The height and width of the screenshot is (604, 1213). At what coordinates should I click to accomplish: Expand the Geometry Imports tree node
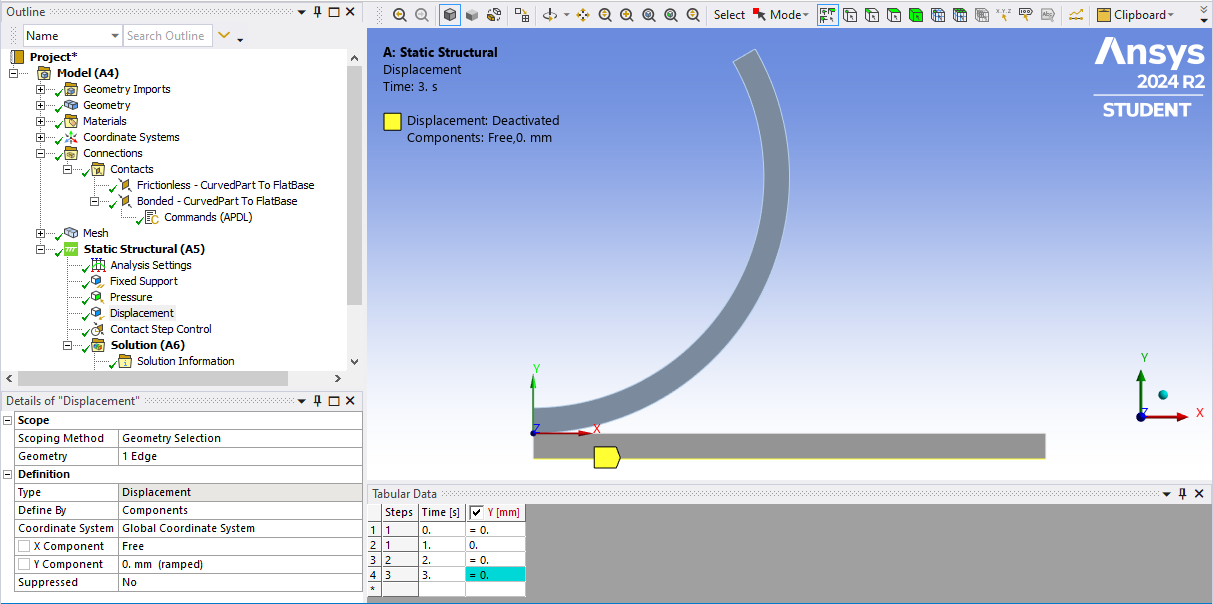point(41,89)
